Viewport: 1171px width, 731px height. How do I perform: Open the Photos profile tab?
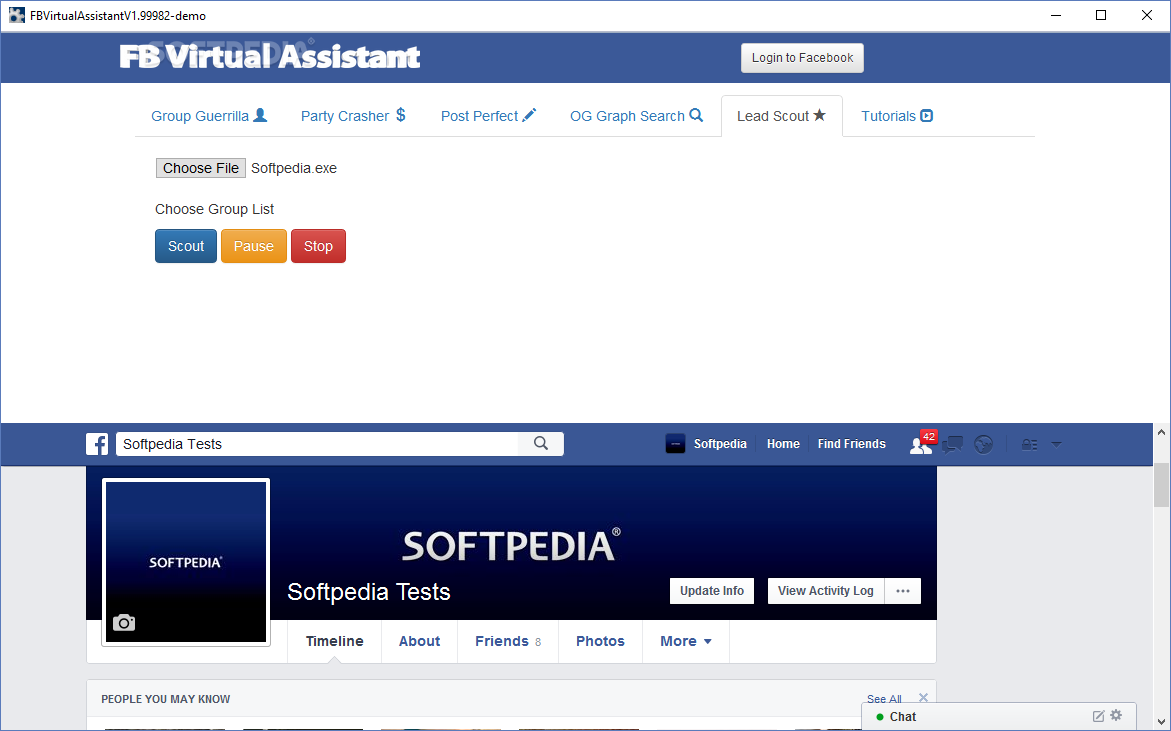pyautogui.click(x=600, y=641)
